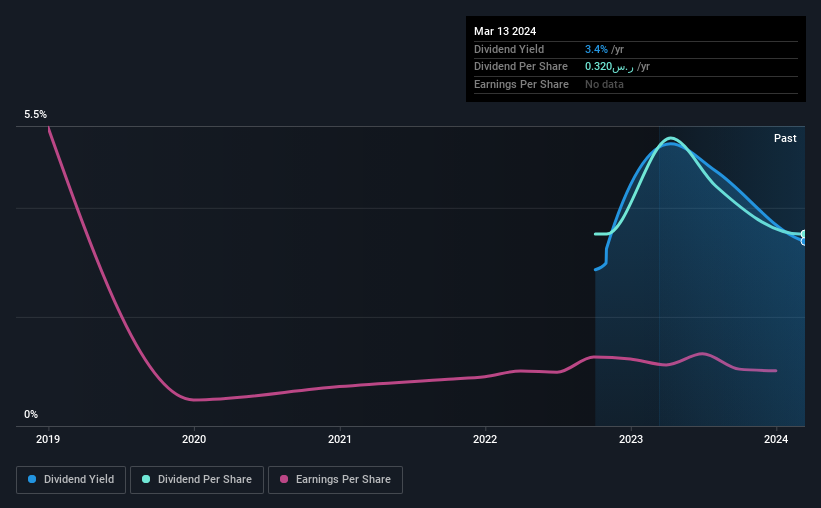Click the 2021 x-axis label
Viewport: 821px width, 508px height.
pyautogui.click(x=340, y=439)
